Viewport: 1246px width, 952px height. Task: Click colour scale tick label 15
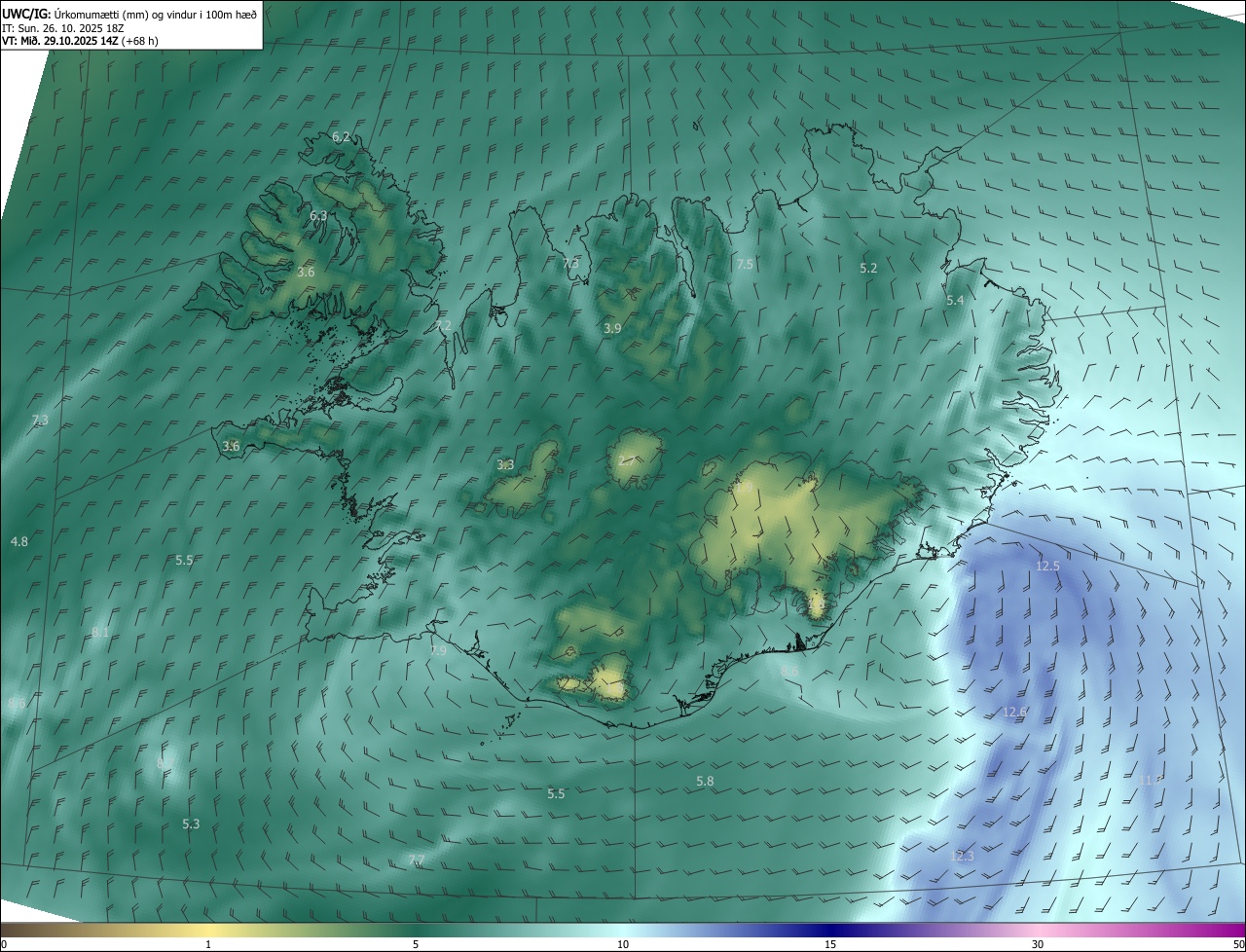tap(830, 944)
